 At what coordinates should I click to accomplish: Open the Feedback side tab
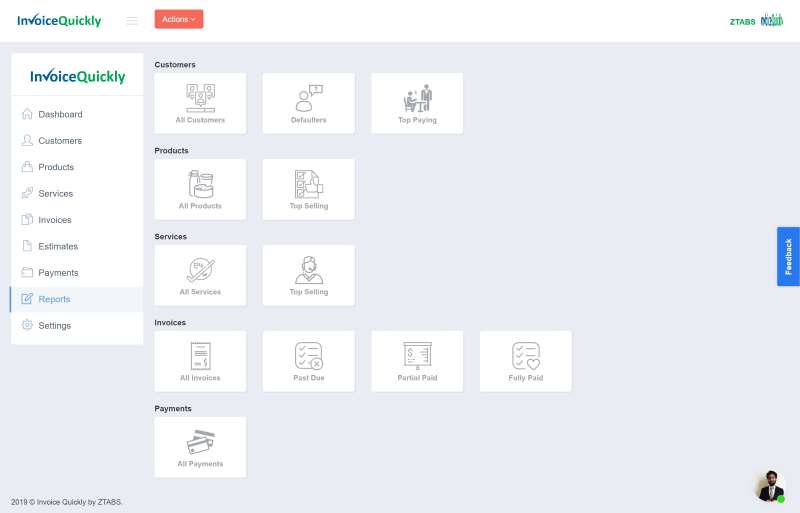click(x=788, y=256)
